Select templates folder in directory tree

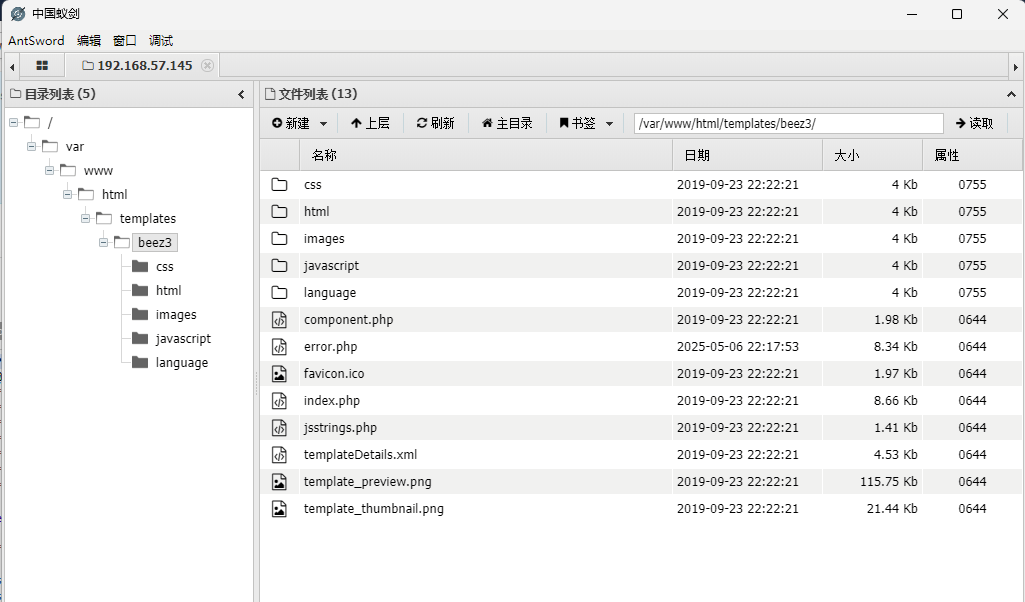[x=148, y=218]
